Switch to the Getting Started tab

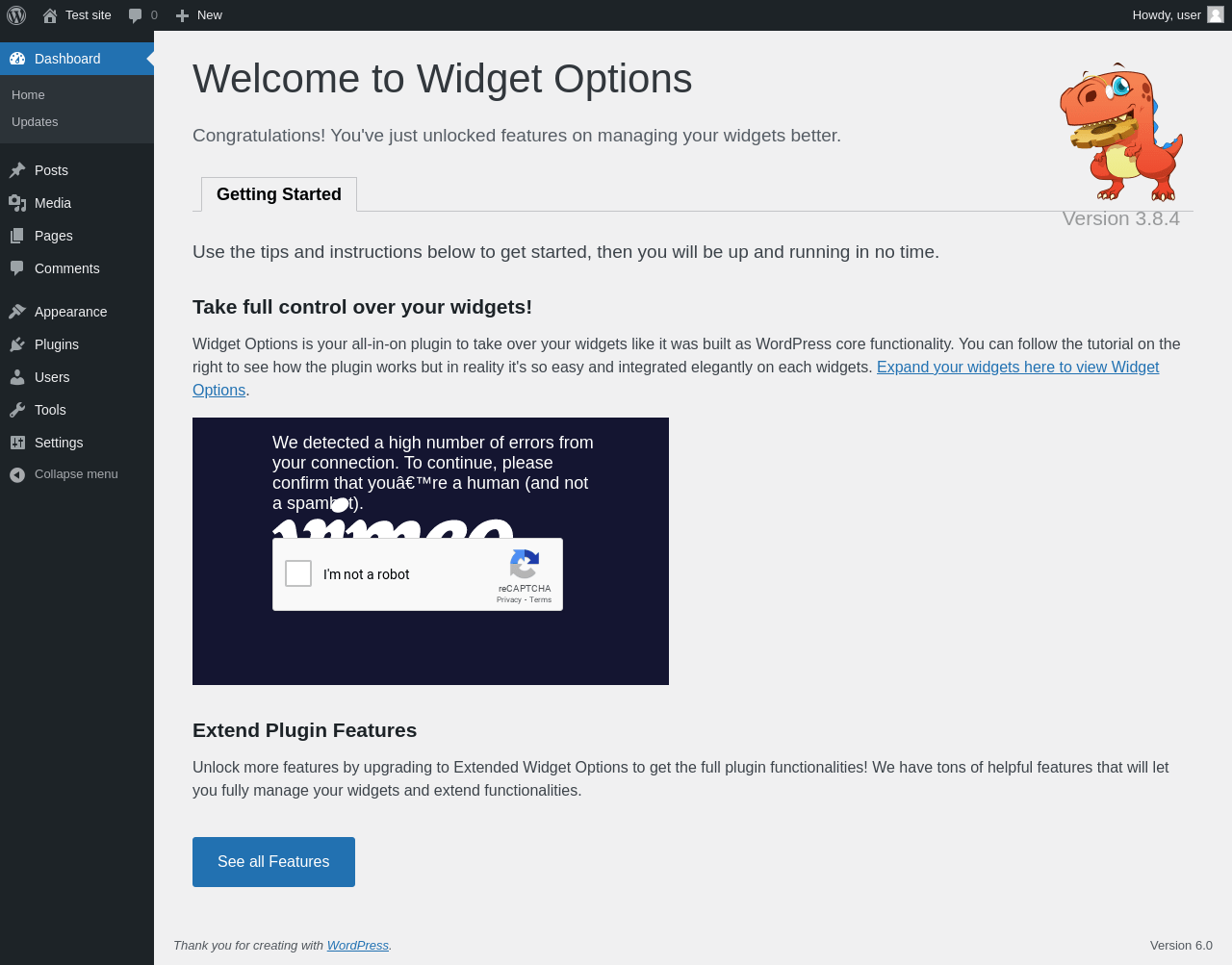tap(279, 194)
